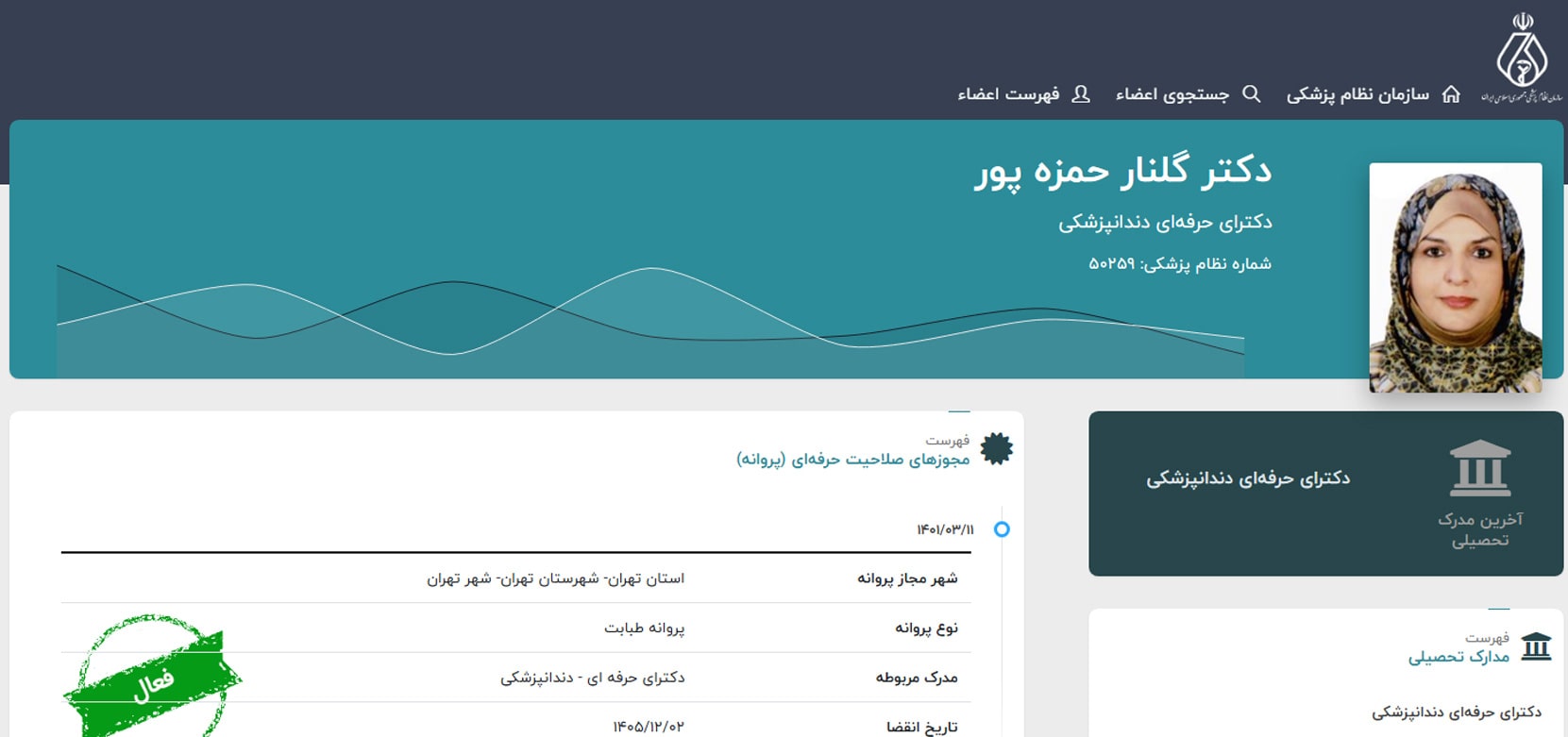Viewport: 1568px width, 737px height.
Task: Click the home icon beside سازمان نظام پزشکی
Action: pos(1451,94)
